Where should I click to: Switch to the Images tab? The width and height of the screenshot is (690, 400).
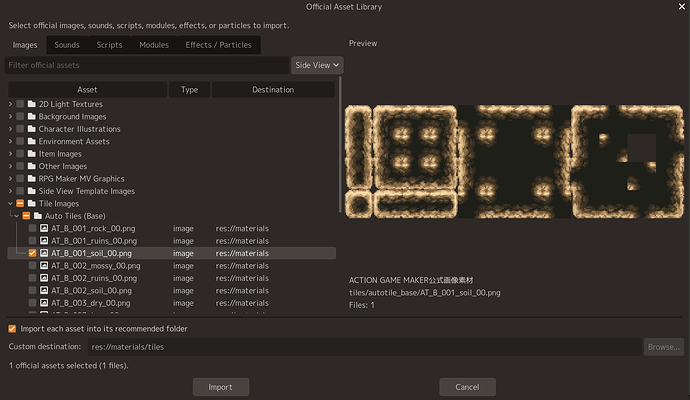click(25, 45)
